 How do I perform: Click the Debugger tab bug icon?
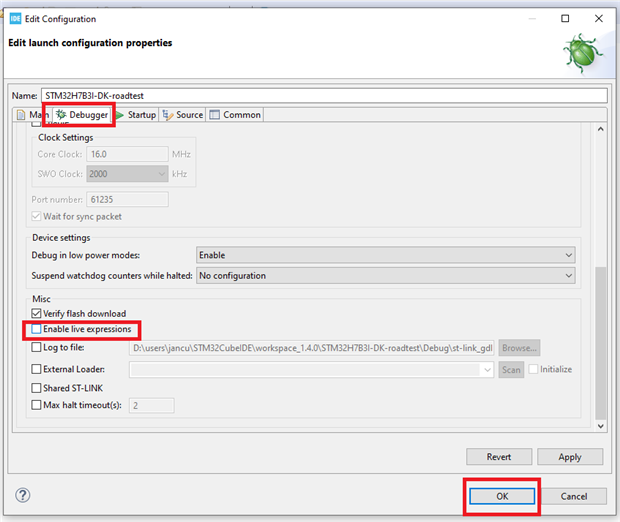pos(61,115)
